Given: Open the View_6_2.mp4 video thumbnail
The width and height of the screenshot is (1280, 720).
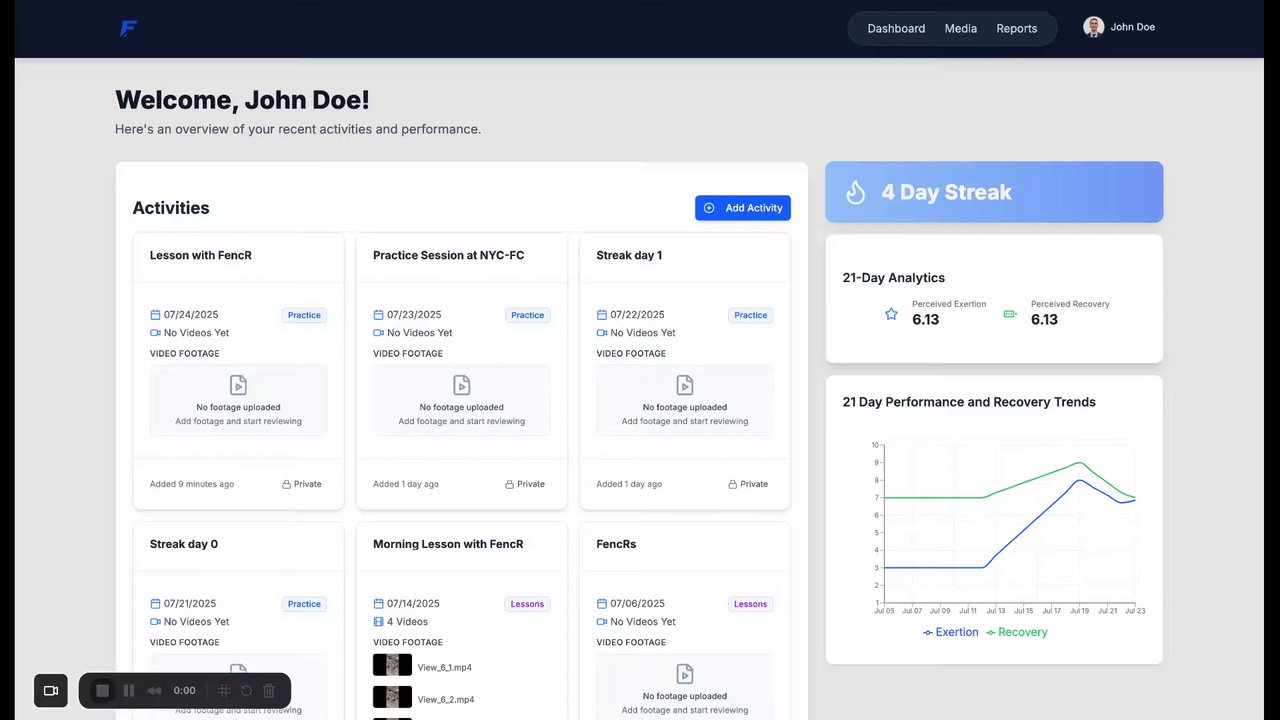Looking at the screenshot, I should (x=392, y=697).
